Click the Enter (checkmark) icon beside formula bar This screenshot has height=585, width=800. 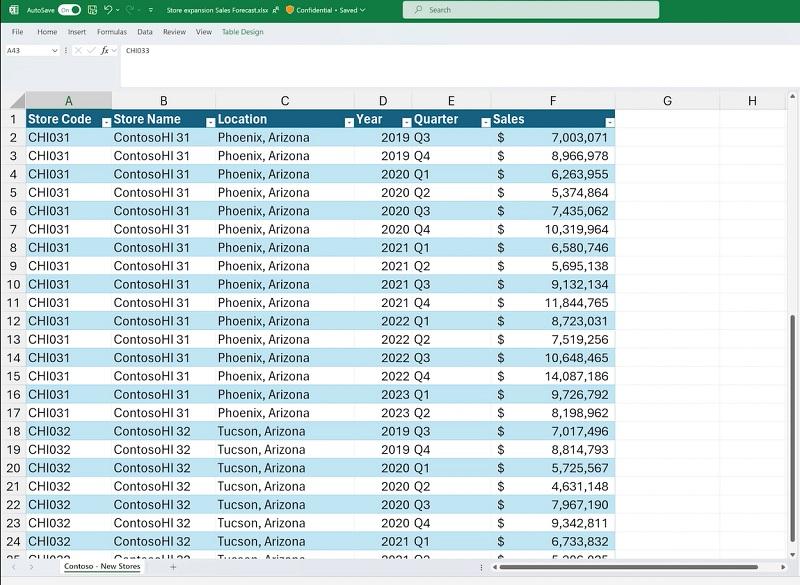(x=91, y=50)
